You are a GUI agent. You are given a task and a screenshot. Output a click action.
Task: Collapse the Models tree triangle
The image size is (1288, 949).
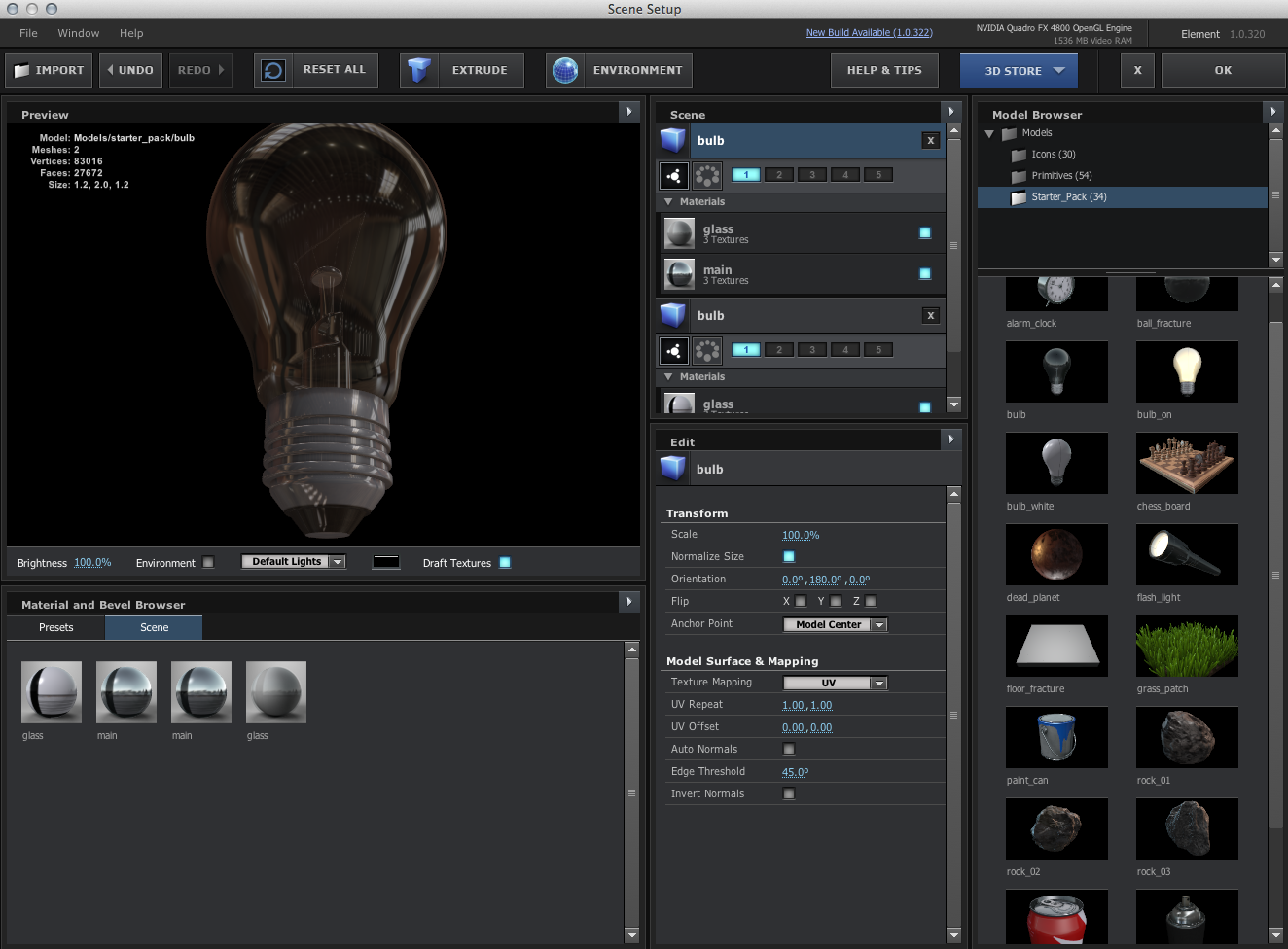(x=989, y=133)
